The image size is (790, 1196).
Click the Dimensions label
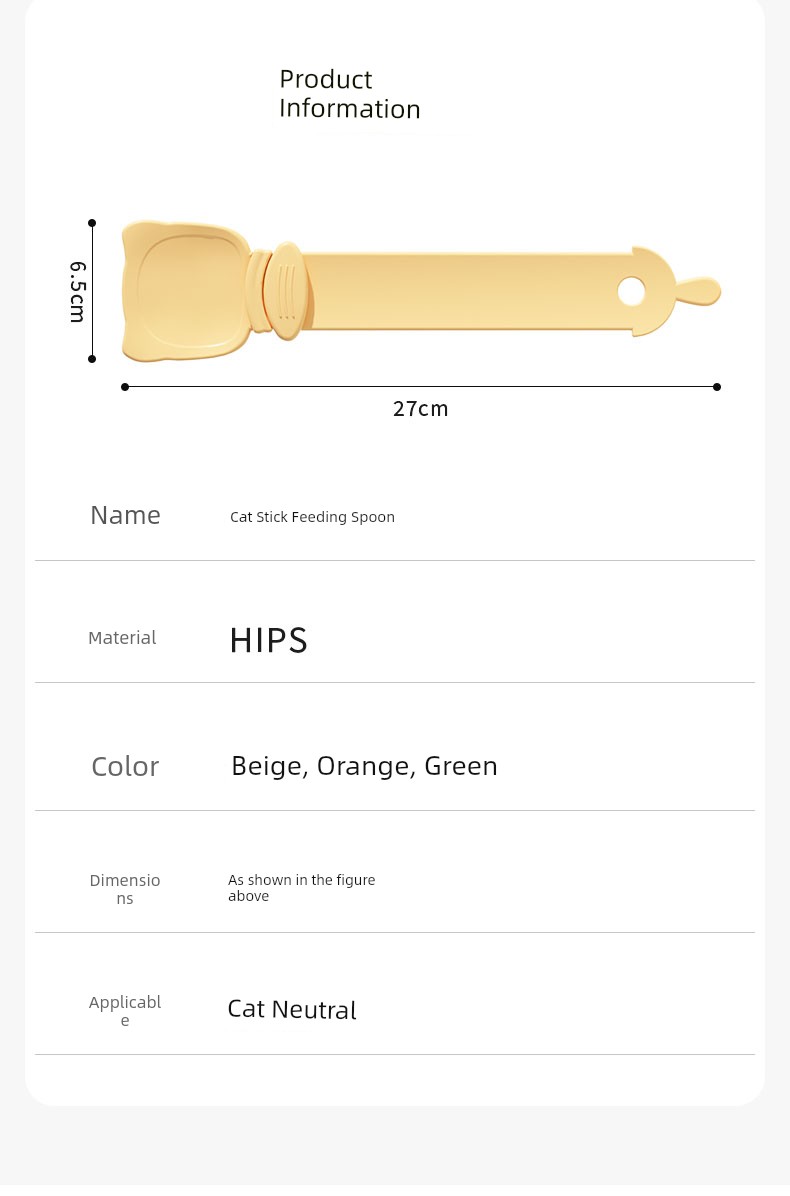(x=125, y=889)
